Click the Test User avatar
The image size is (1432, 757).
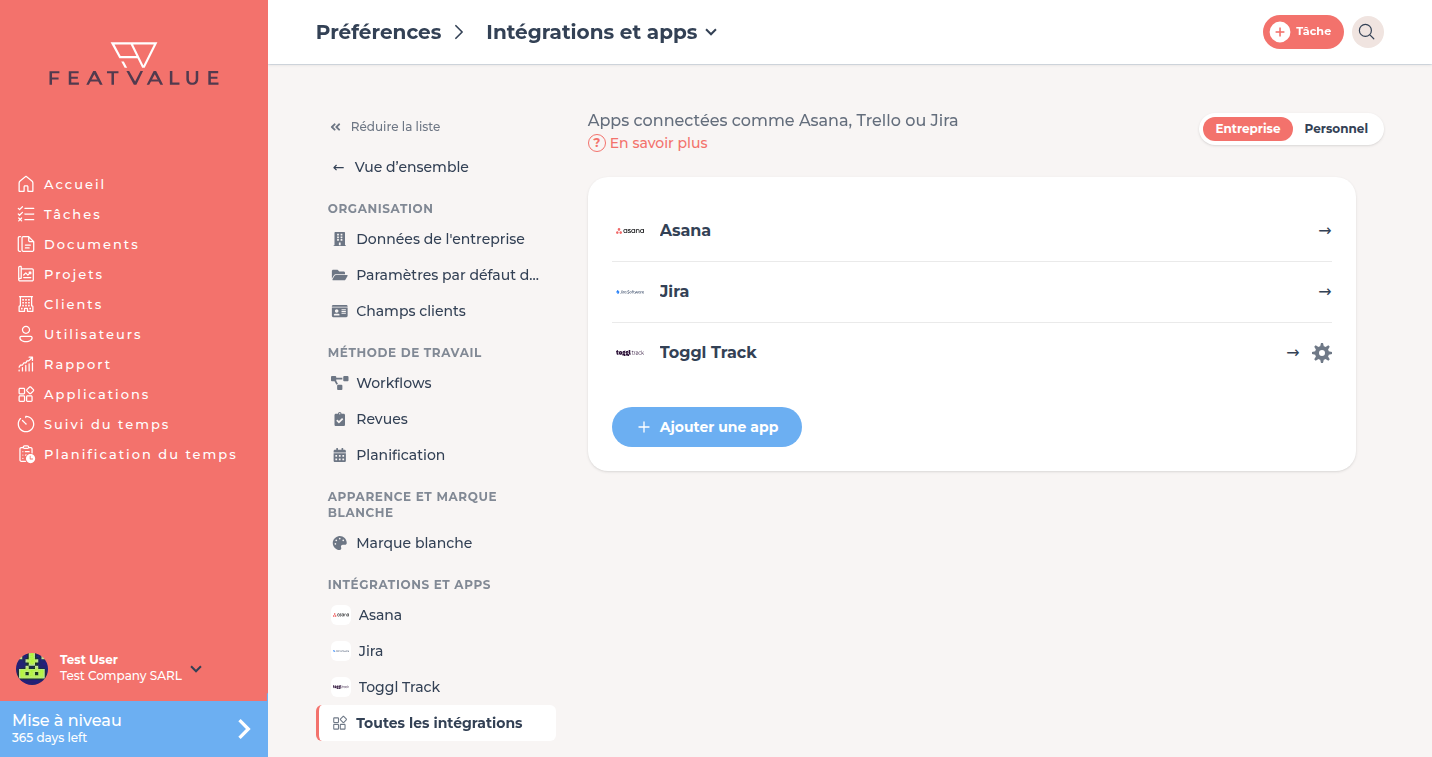tap(32, 668)
